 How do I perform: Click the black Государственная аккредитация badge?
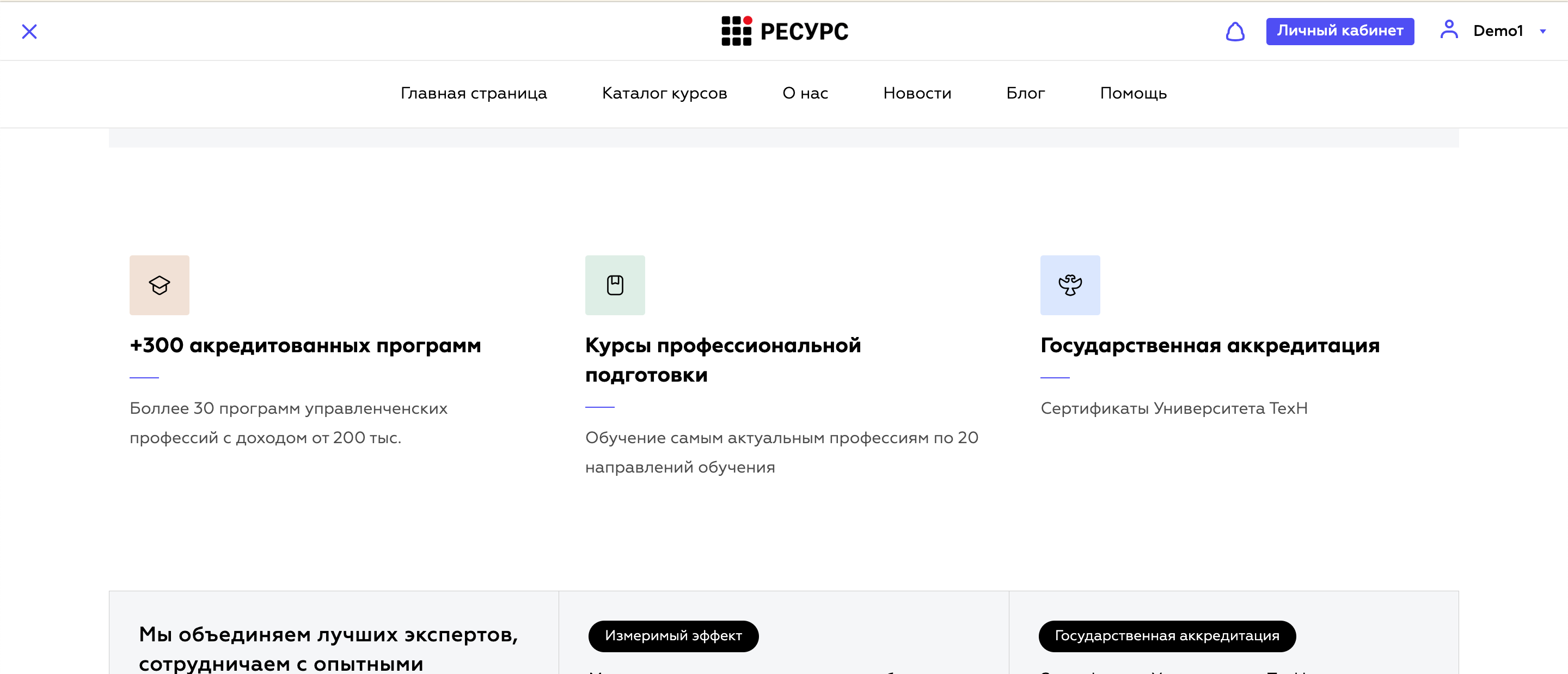click(x=1167, y=636)
